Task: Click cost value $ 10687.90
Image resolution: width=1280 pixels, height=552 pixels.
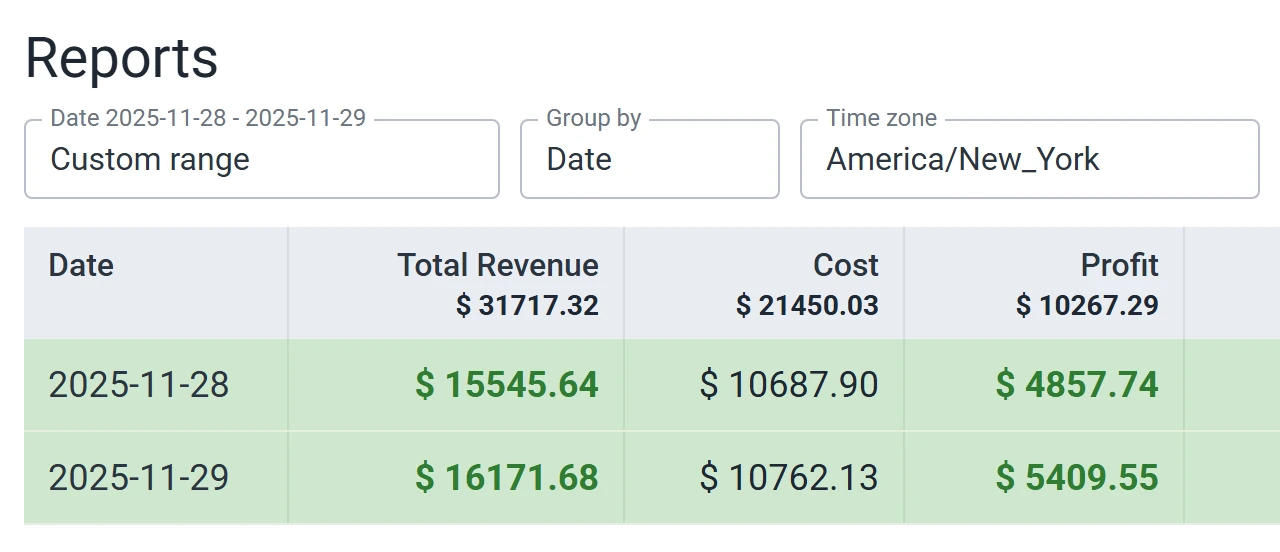Action: click(x=789, y=385)
